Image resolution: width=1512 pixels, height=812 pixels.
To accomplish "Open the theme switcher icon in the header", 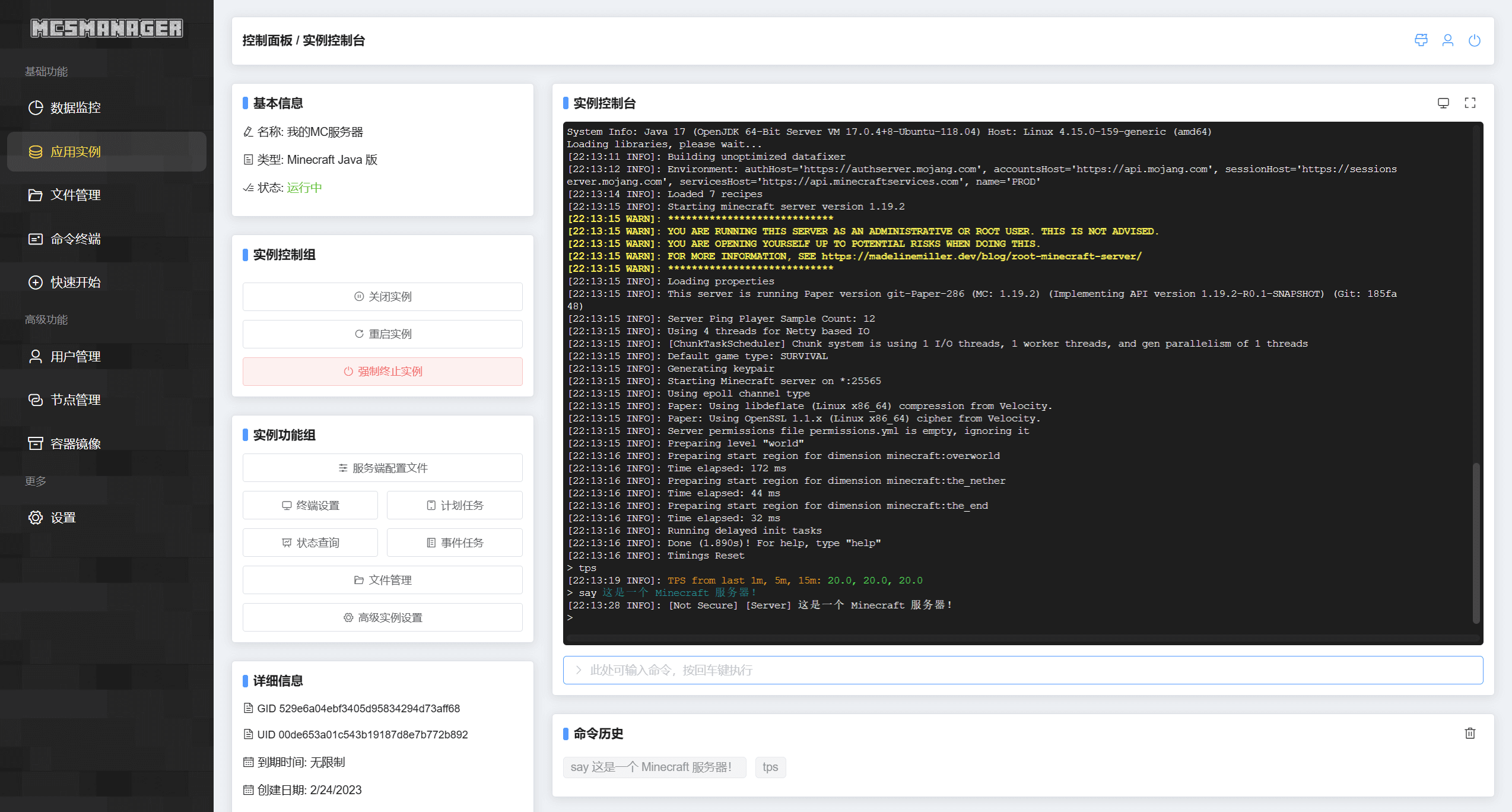I will click(x=1421, y=40).
